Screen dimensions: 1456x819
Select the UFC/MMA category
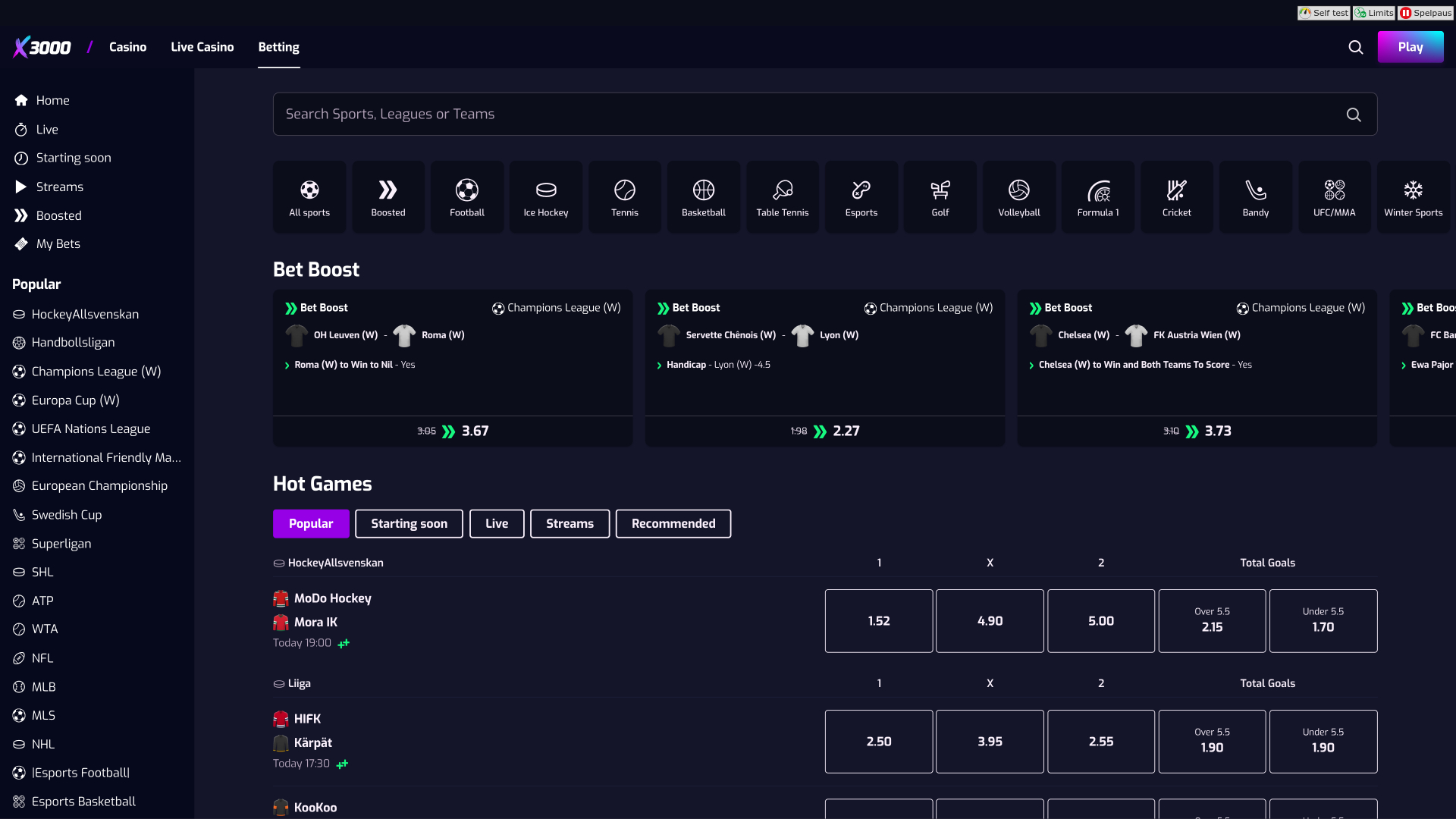(1335, 197)
